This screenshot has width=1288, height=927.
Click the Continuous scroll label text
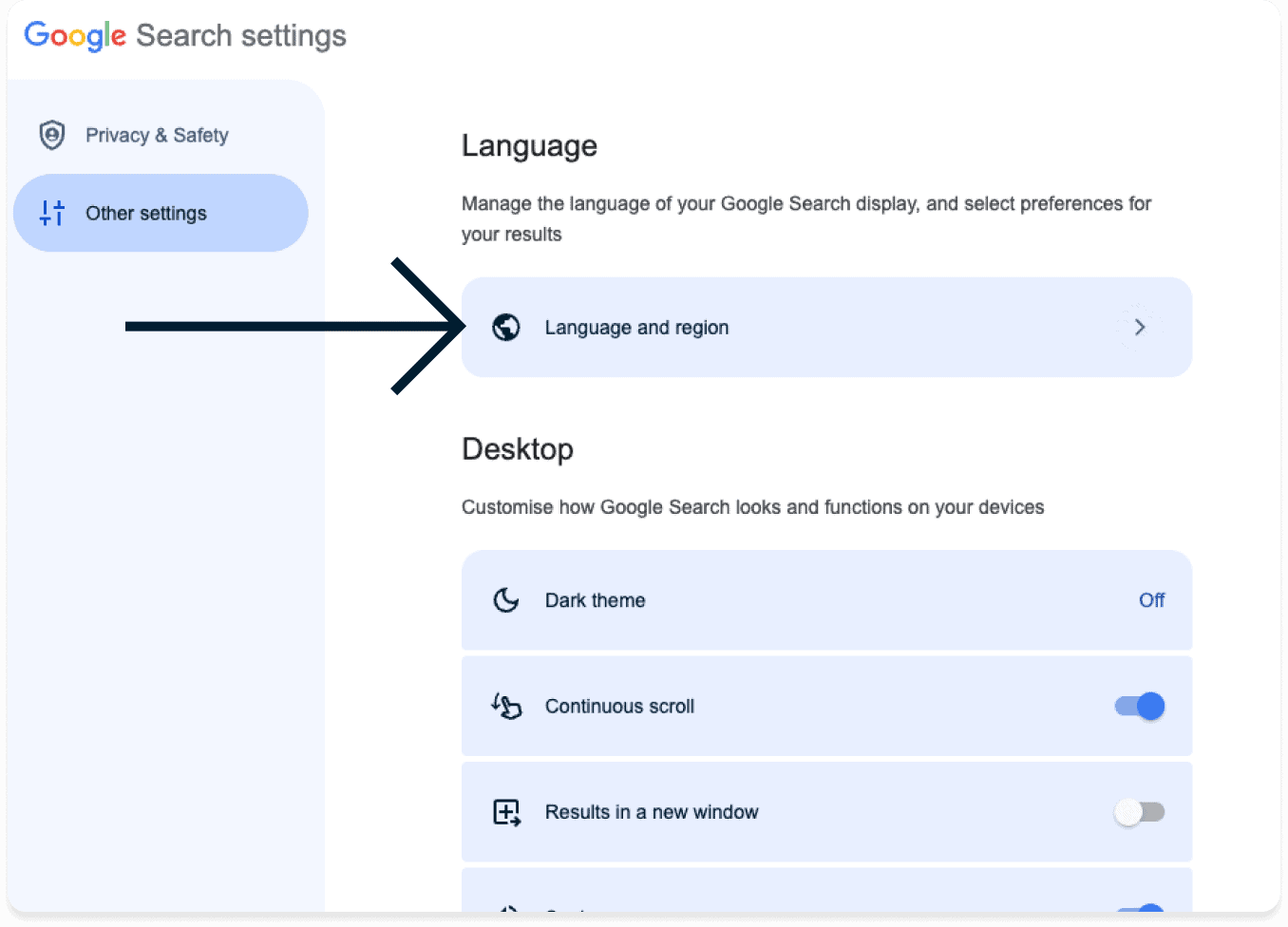619,707
